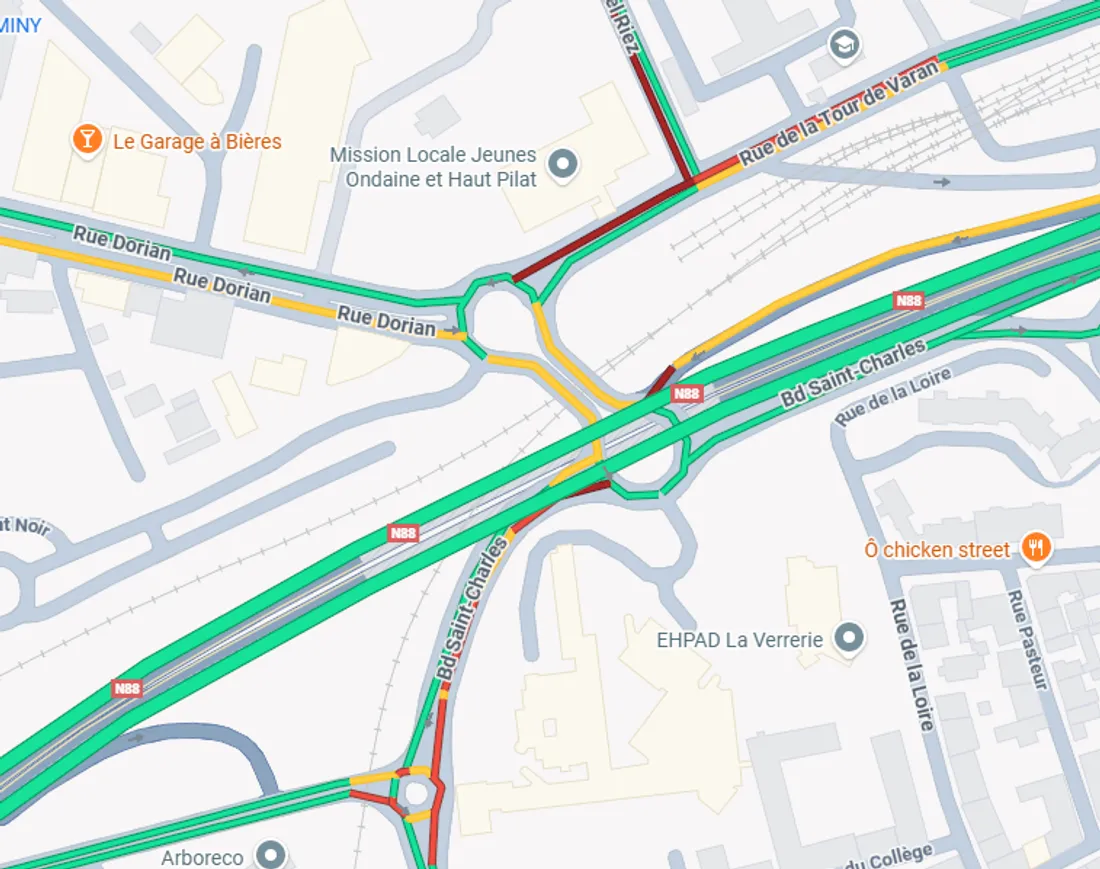This screenshot has width=1100, height=869.
Task: Click the Rue de la Tour de Varan label
Action: pyautogui.click(x=838, y=112)
